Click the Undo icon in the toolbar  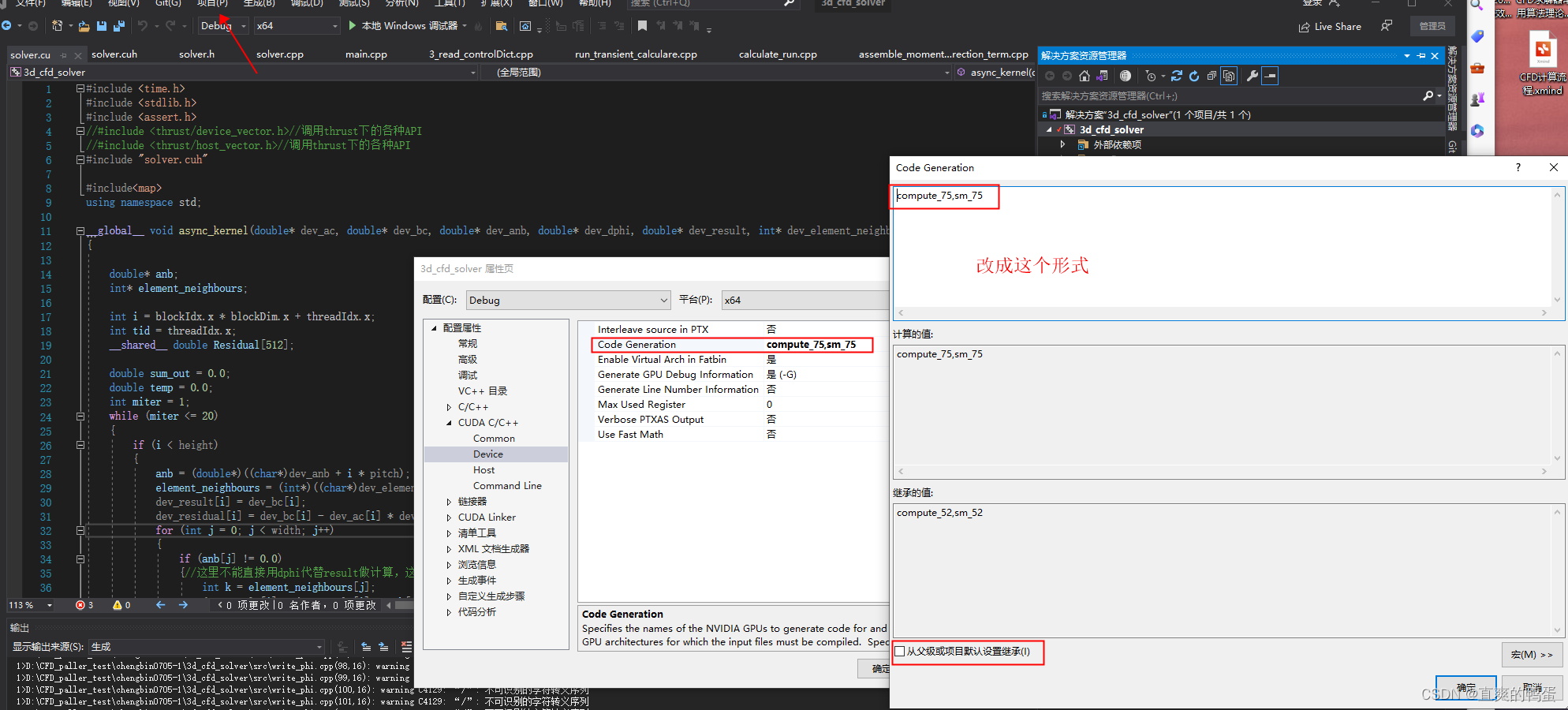click(x=143, y=26)
